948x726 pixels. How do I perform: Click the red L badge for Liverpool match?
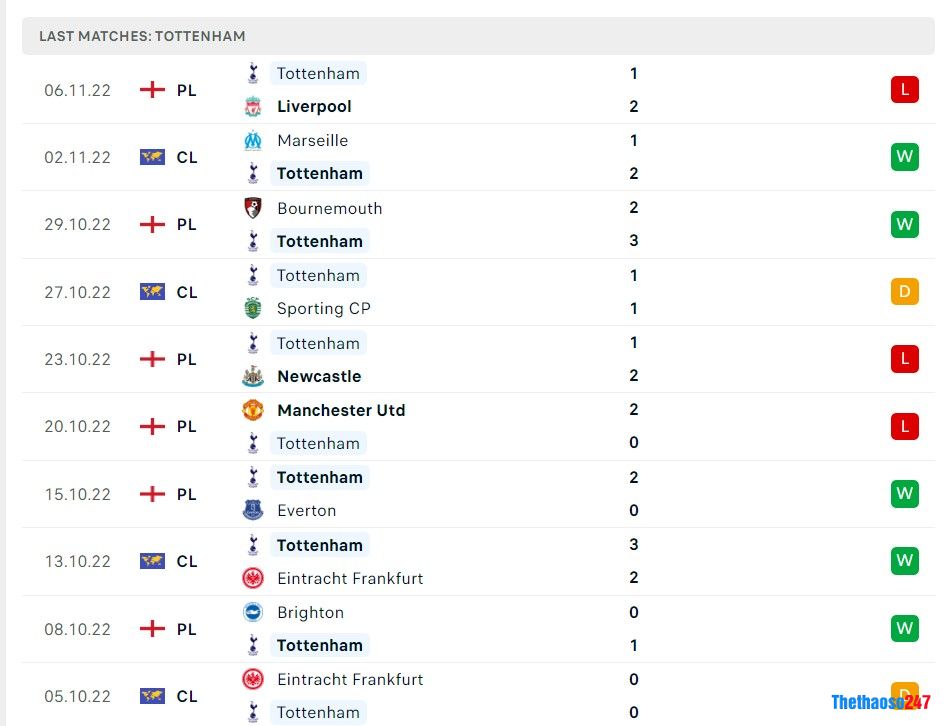(904, 89)
